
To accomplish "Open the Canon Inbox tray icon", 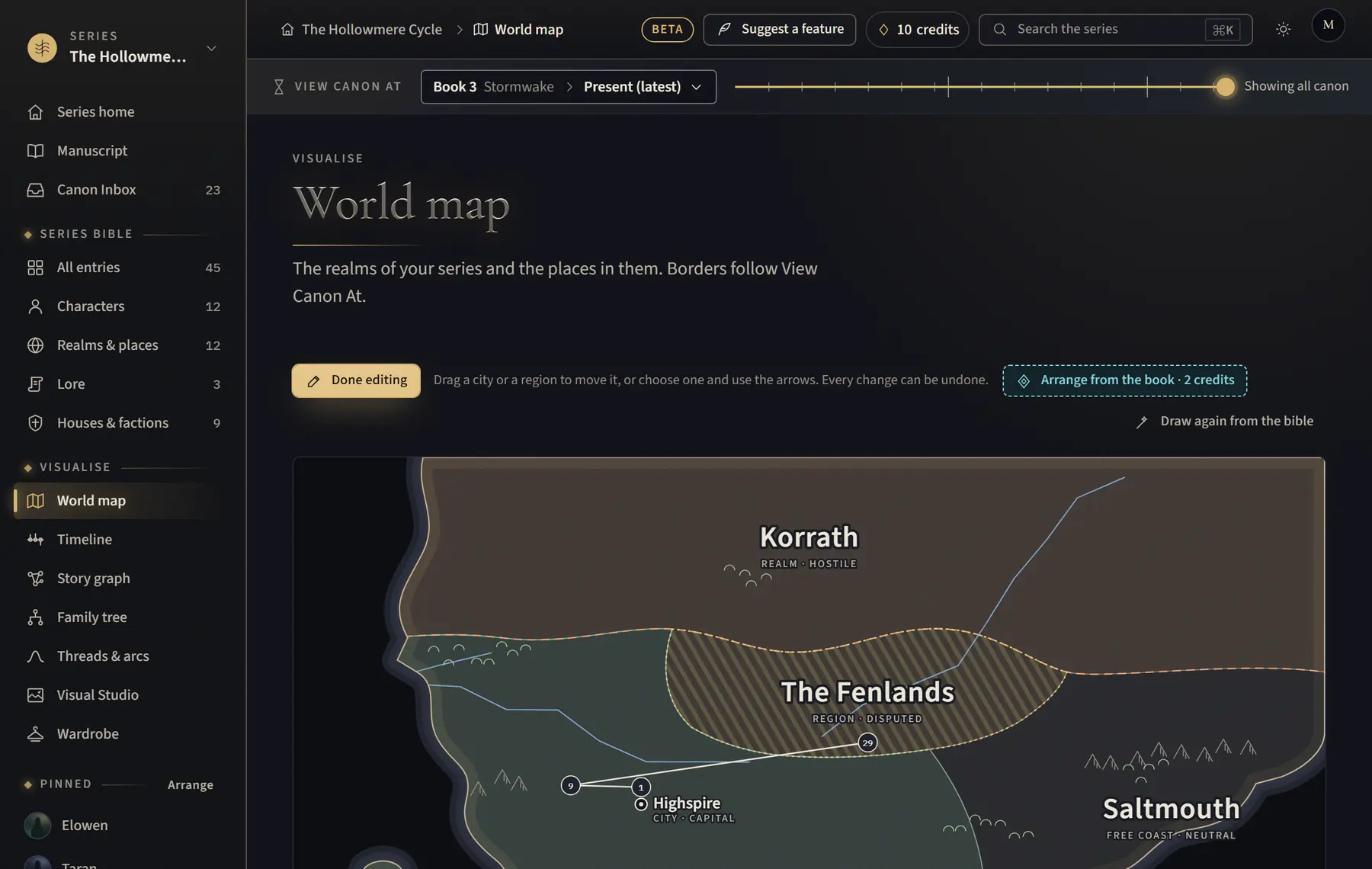I will point(35,190).
